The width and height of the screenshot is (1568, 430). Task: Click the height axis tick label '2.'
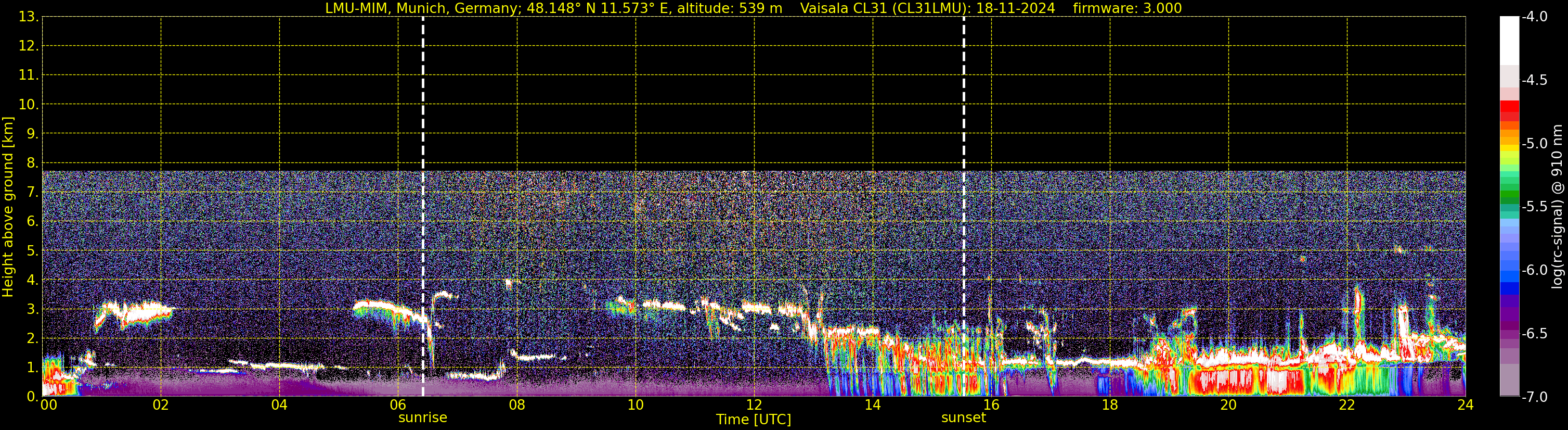click(32, 339)
